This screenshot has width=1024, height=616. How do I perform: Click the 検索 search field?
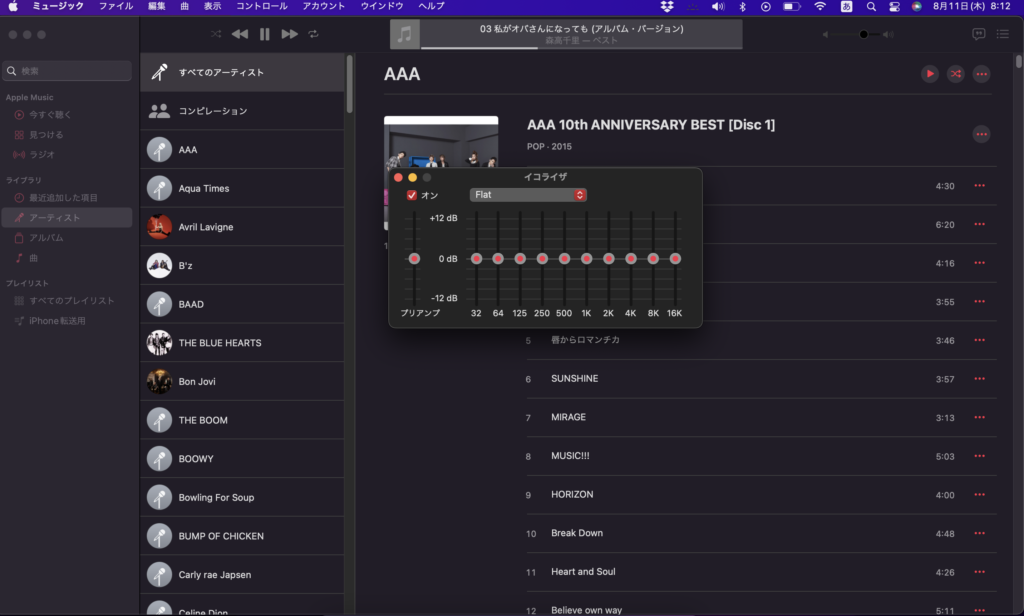tap(67, 71)
